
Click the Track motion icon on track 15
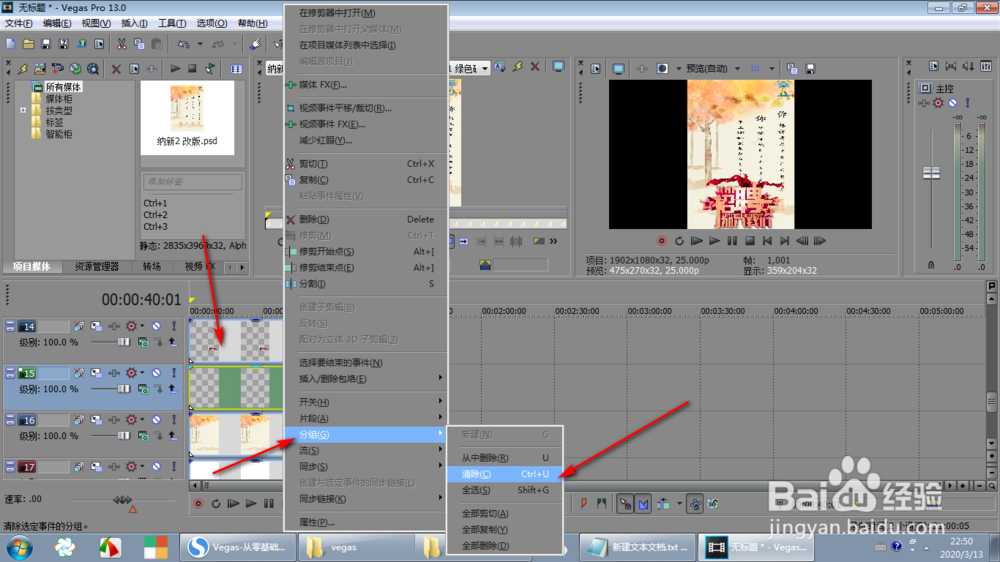pos(96,373)
